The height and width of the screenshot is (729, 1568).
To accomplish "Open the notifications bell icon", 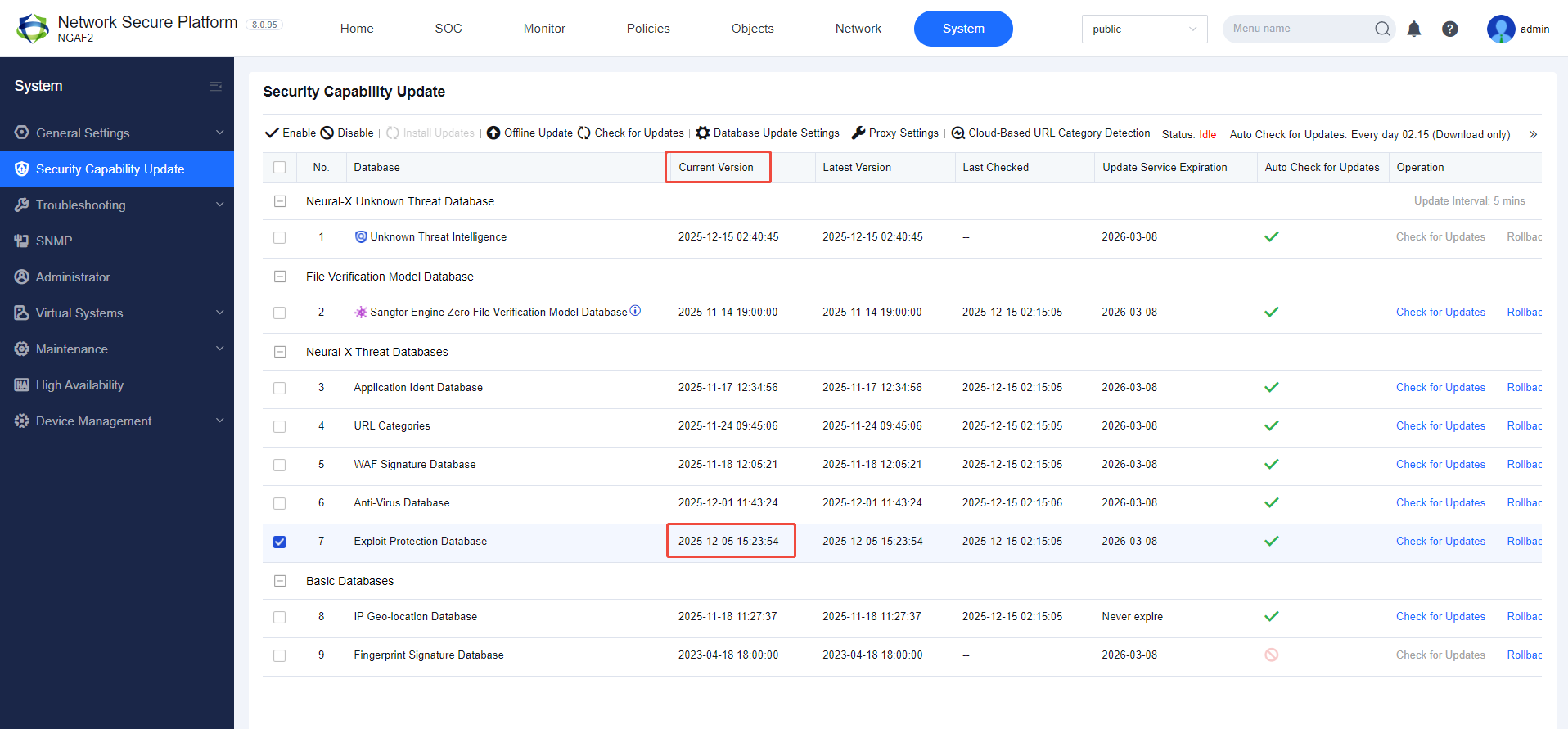I will pos(1414,29).
